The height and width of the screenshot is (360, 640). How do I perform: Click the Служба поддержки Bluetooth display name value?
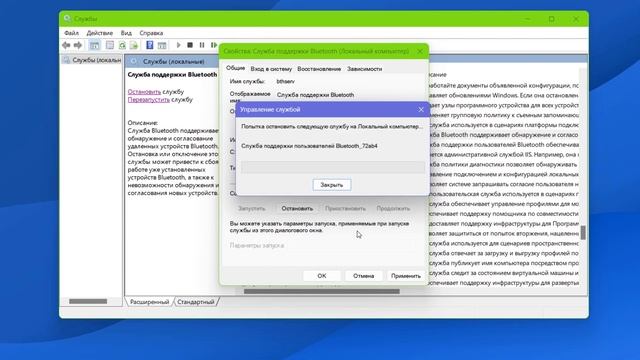315,95
